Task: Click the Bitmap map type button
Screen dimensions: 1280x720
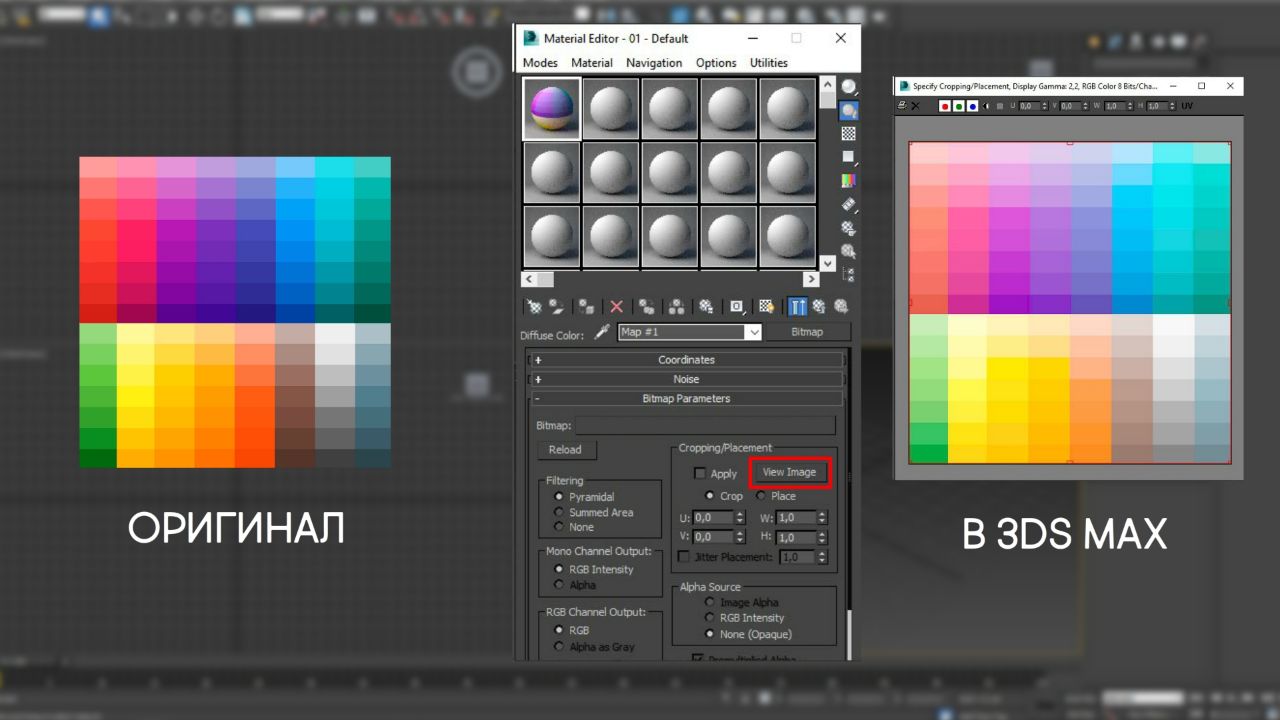Action: click(x=807, y=332)
